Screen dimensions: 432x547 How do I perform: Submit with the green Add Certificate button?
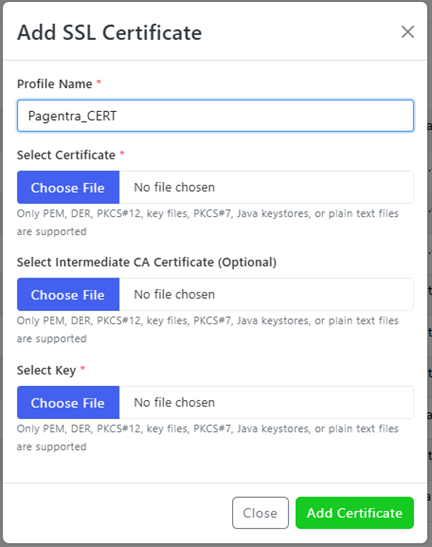point(355,513)
